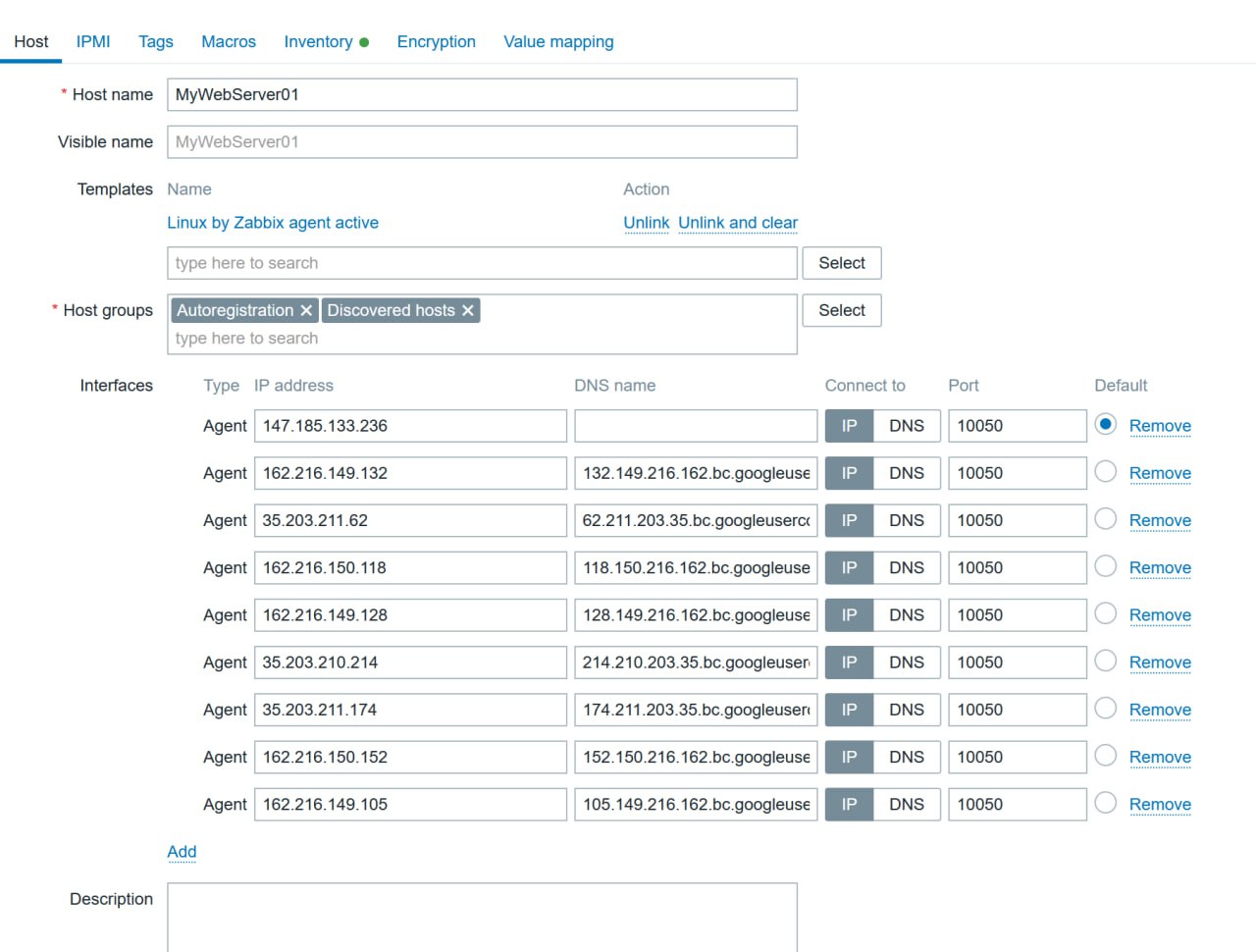This screenshot has height=952, width=1256.
Task: Focus the Description text area
Action: pyautogui.click(x=482, y=917)
